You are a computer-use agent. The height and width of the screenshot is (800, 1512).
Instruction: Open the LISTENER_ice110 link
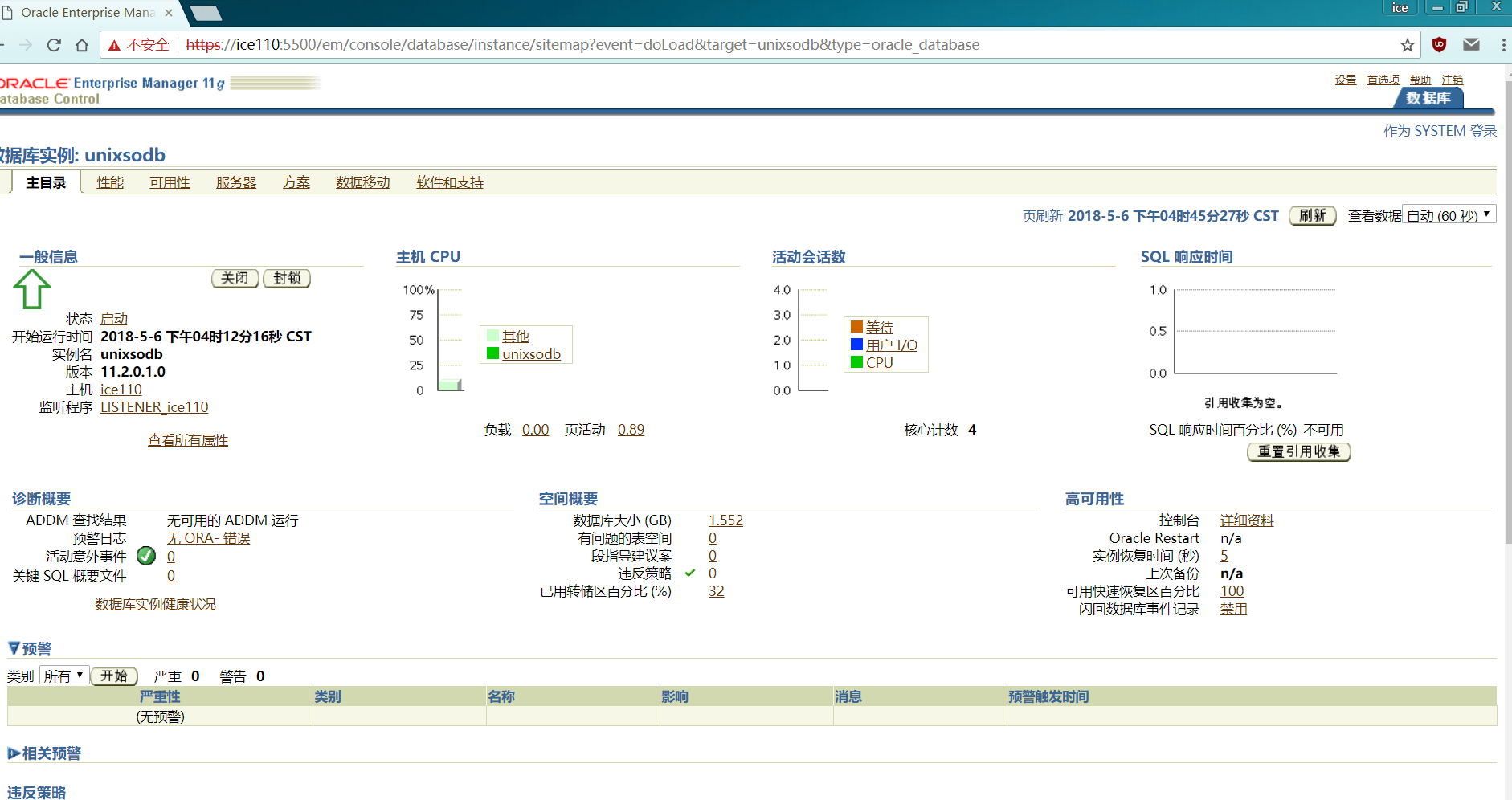(154, 407)
